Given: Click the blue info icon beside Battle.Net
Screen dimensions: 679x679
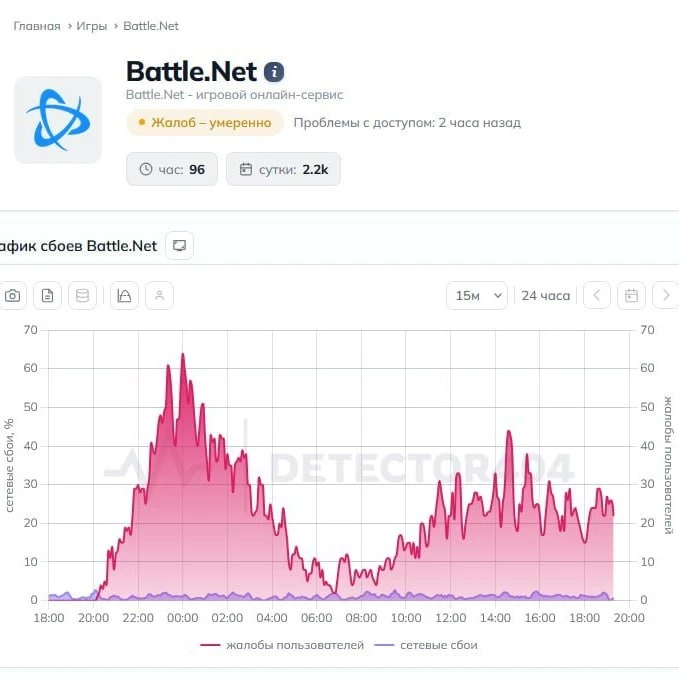Looking at the screenshot, I should click(x=274, y=72).
